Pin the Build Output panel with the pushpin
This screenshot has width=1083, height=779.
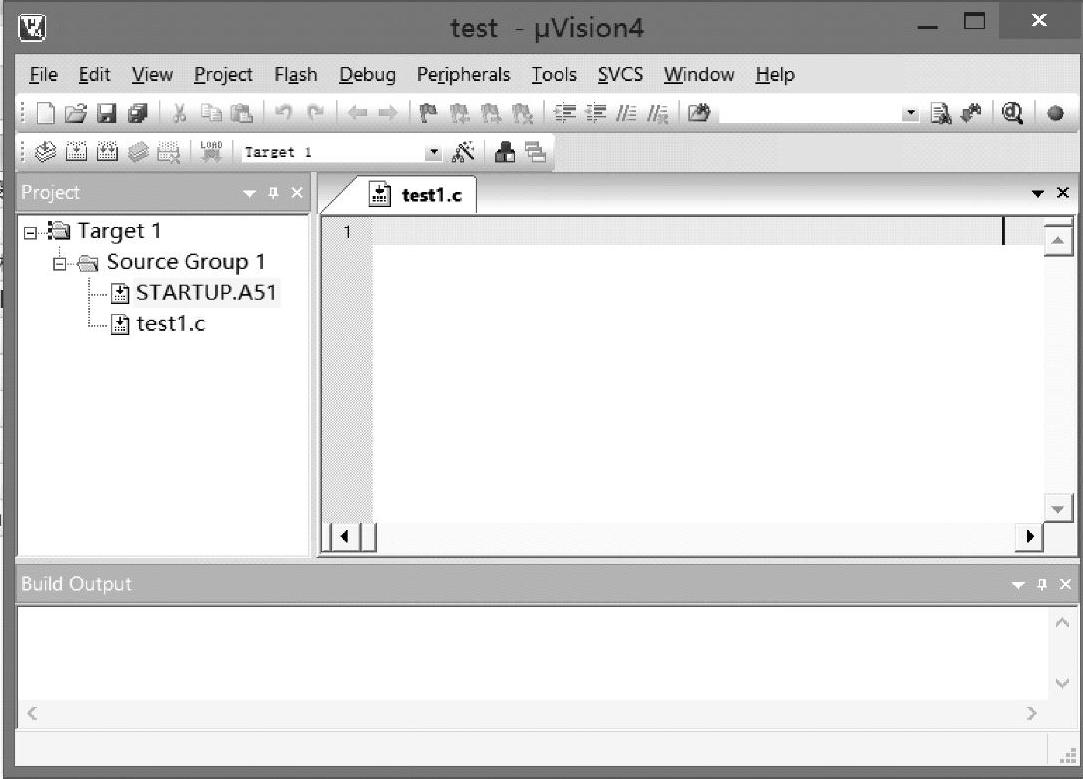[1042, 585]
